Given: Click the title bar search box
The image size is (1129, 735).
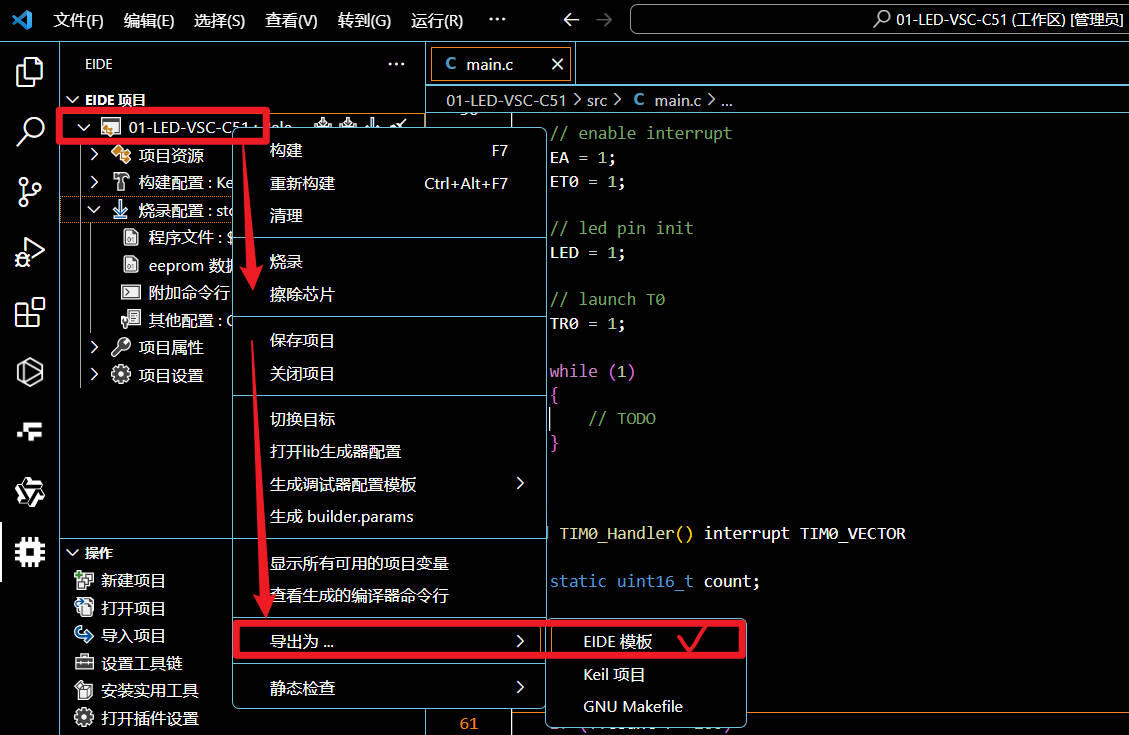Looking at the screenshot, I should pos(879,19).
